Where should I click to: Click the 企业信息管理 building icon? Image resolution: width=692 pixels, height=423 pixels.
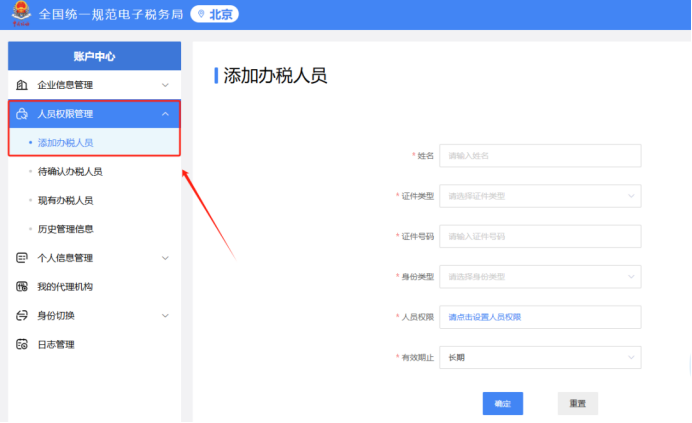pos(22,85)
